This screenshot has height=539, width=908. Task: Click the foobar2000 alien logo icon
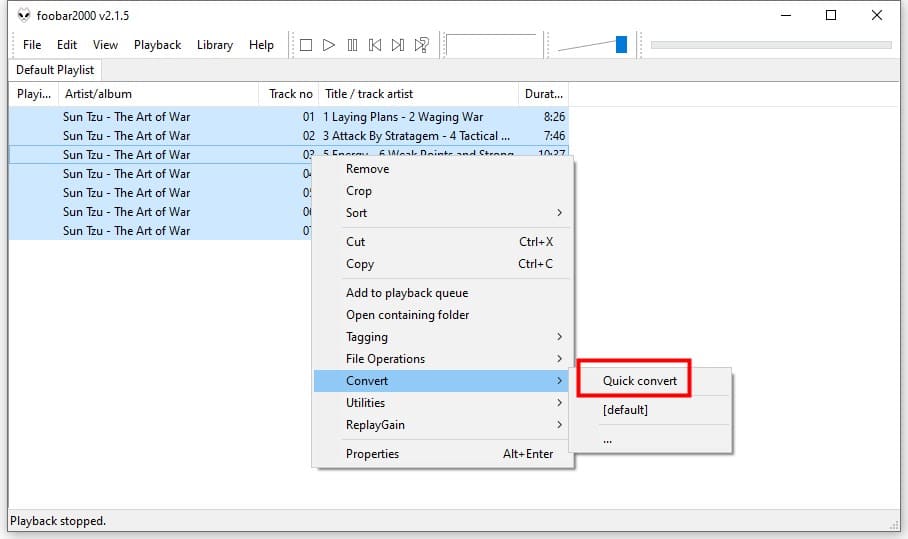tap(24, 15)
